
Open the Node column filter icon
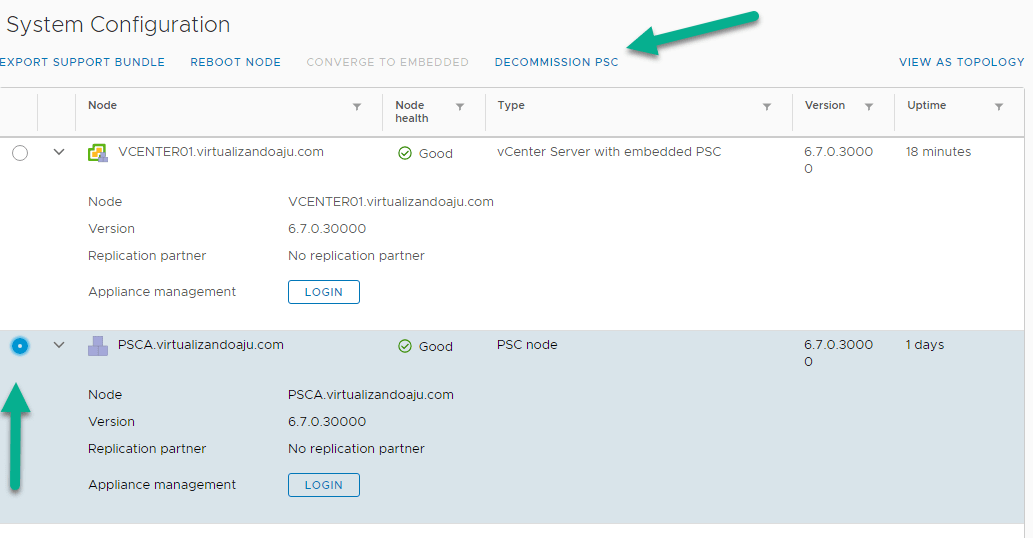tap(357, 106)
